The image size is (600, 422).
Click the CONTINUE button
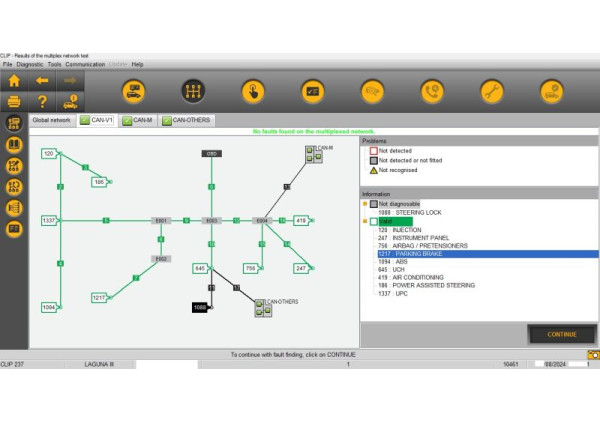[x=561, y=334]
